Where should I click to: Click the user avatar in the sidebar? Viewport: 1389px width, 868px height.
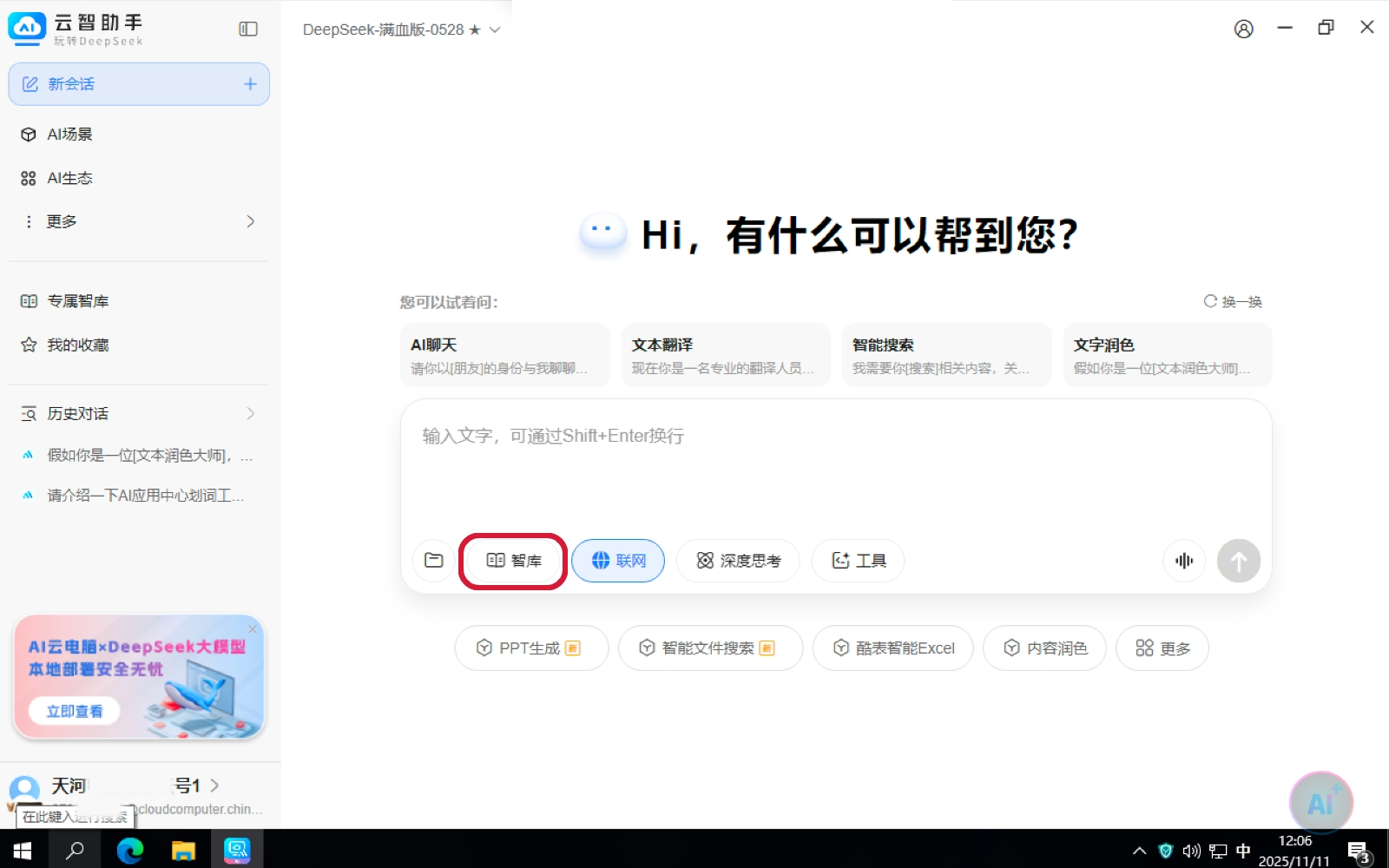[x=24, y=789]
